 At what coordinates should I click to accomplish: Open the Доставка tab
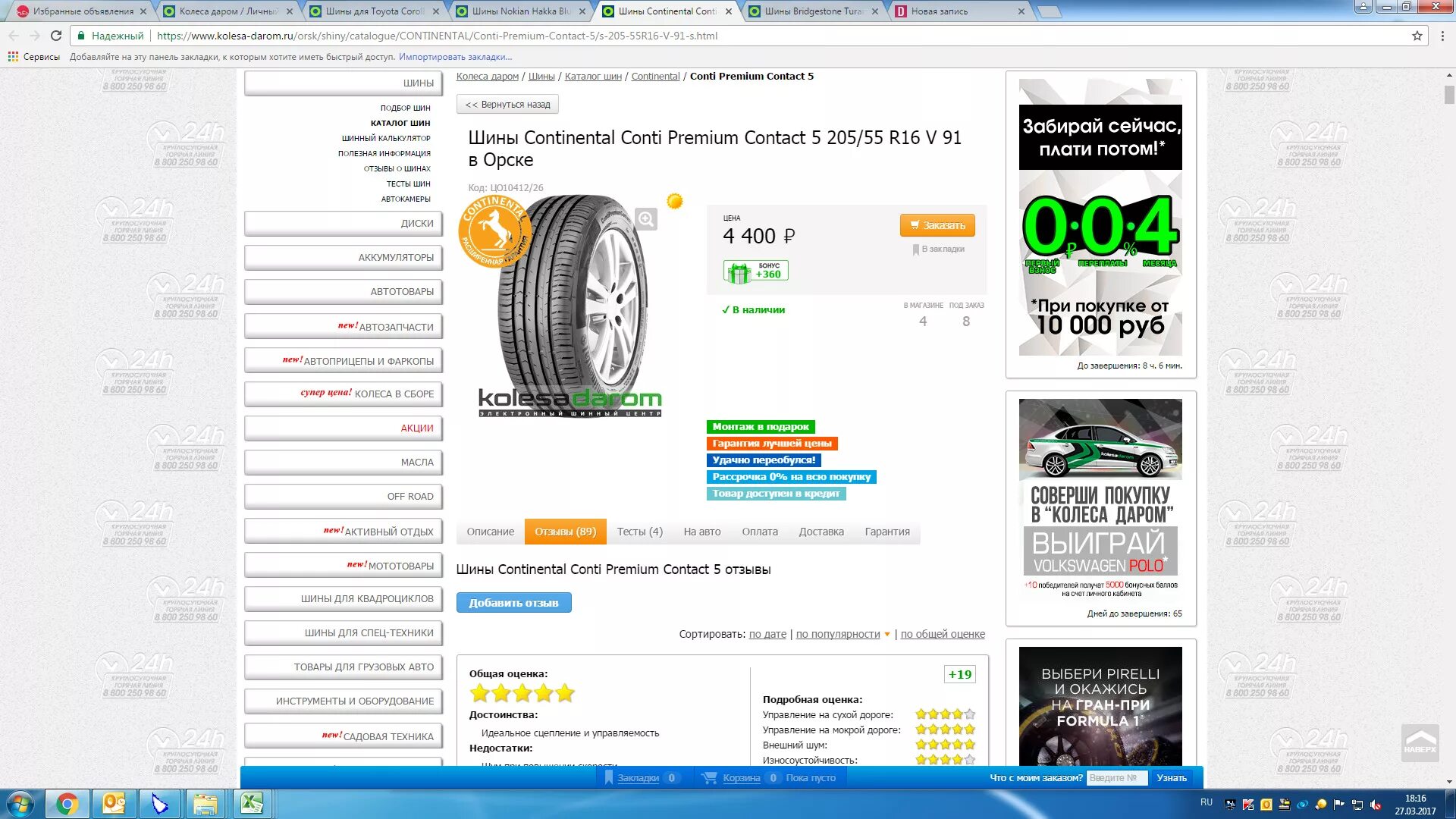click(821, 532)
